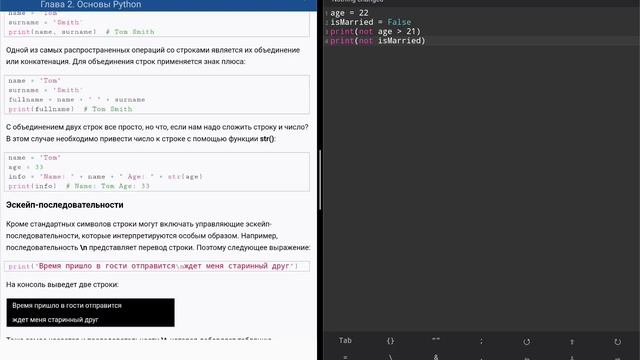The width and height of the screenshot is (640, 360).
Task: Place cursor on the 'isMarried = False' line
Action: (x=370, y=22)
